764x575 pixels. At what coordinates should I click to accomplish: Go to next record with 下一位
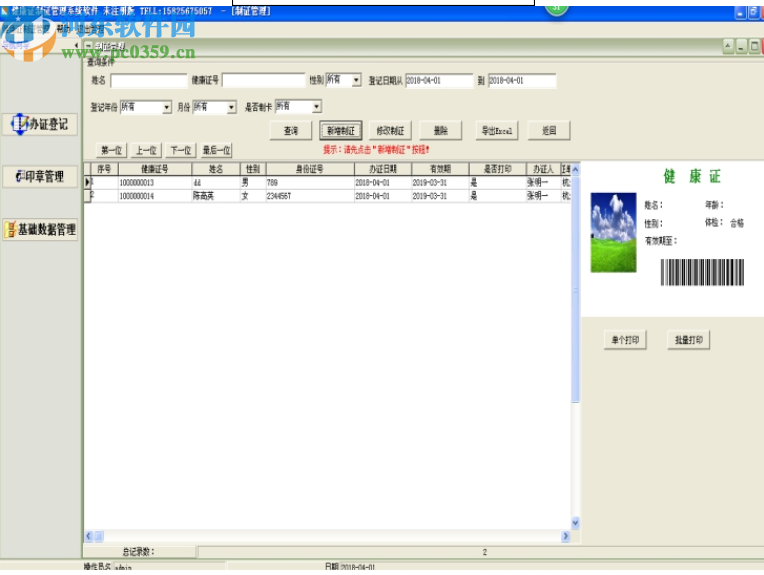click(181, 150)
